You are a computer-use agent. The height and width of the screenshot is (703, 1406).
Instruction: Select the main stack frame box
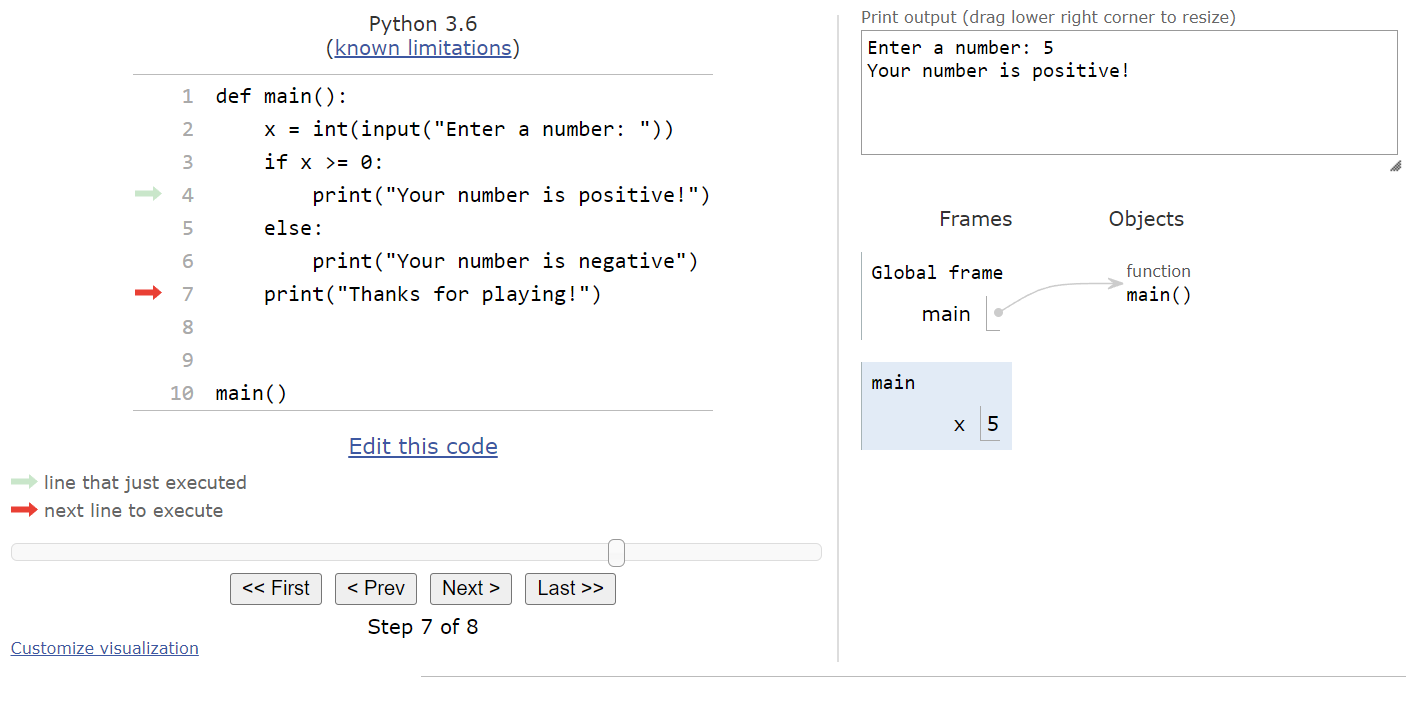936,405
